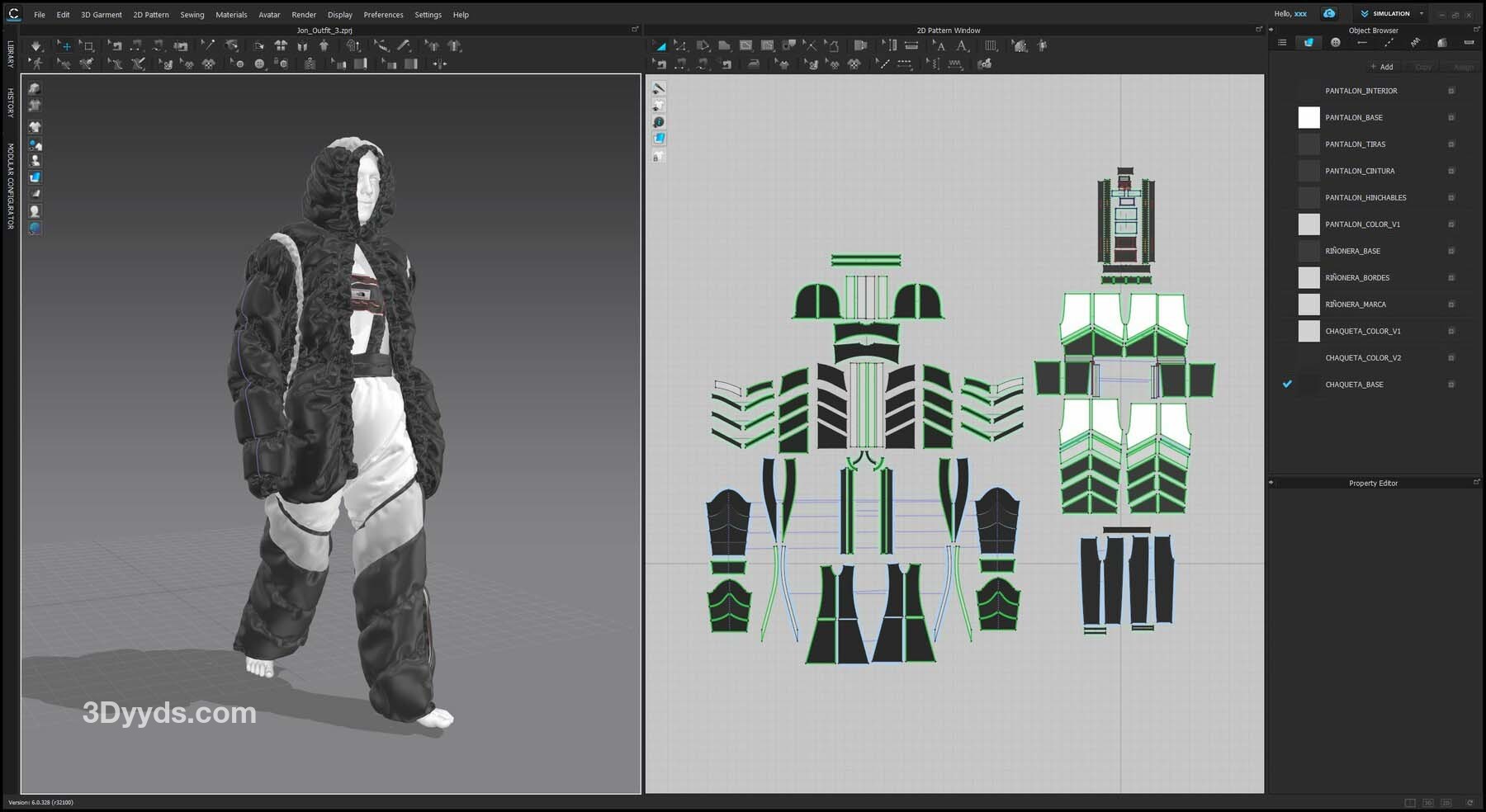
Task: Toggle the blue texture surface display in 3D view
Action: [x=35, y=177]
